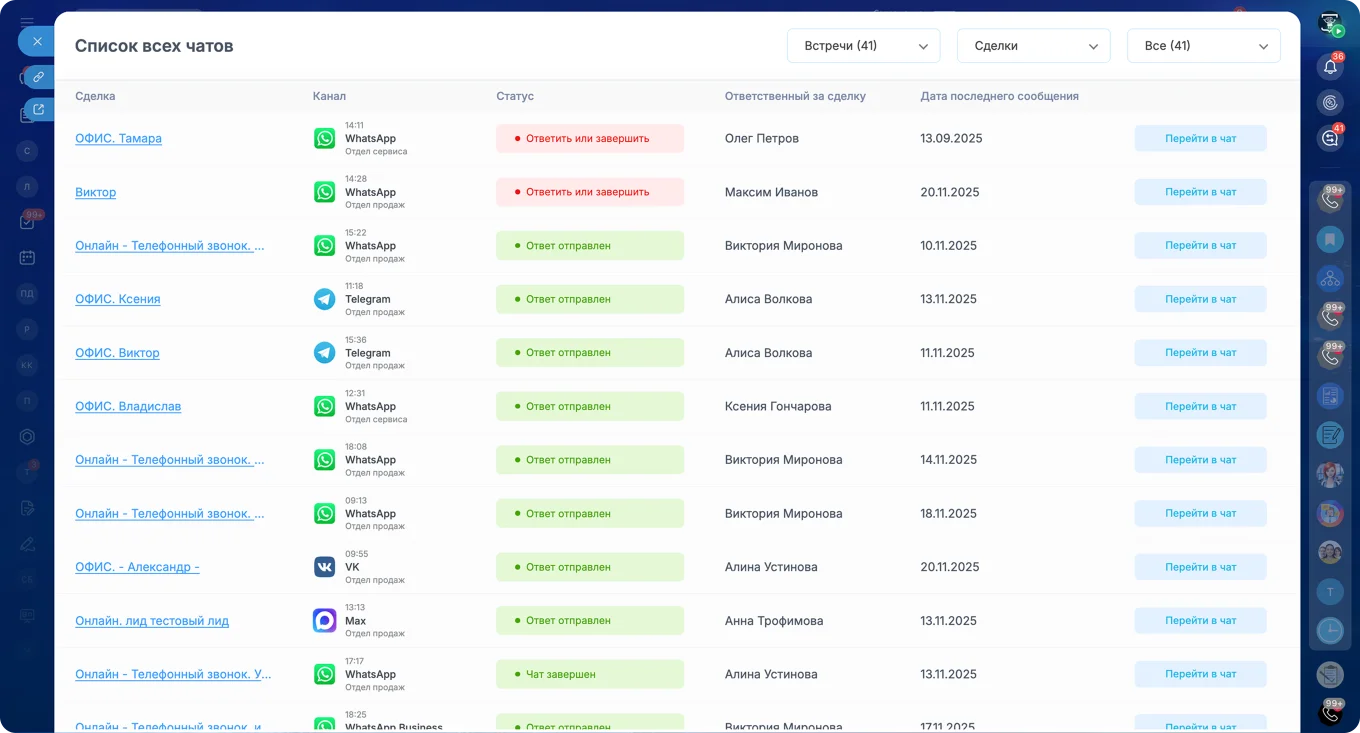This screenshot has width=1360, height=733.
Task: Open the notifications bell
Action: click(1330, 67)
